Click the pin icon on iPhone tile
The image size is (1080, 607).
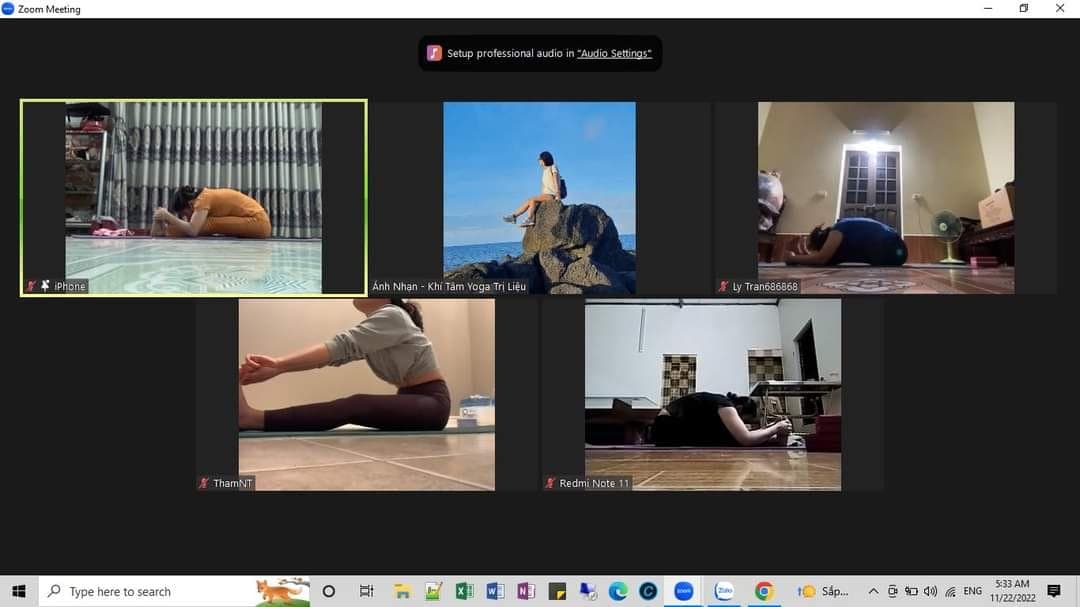(x=45, y=285)
